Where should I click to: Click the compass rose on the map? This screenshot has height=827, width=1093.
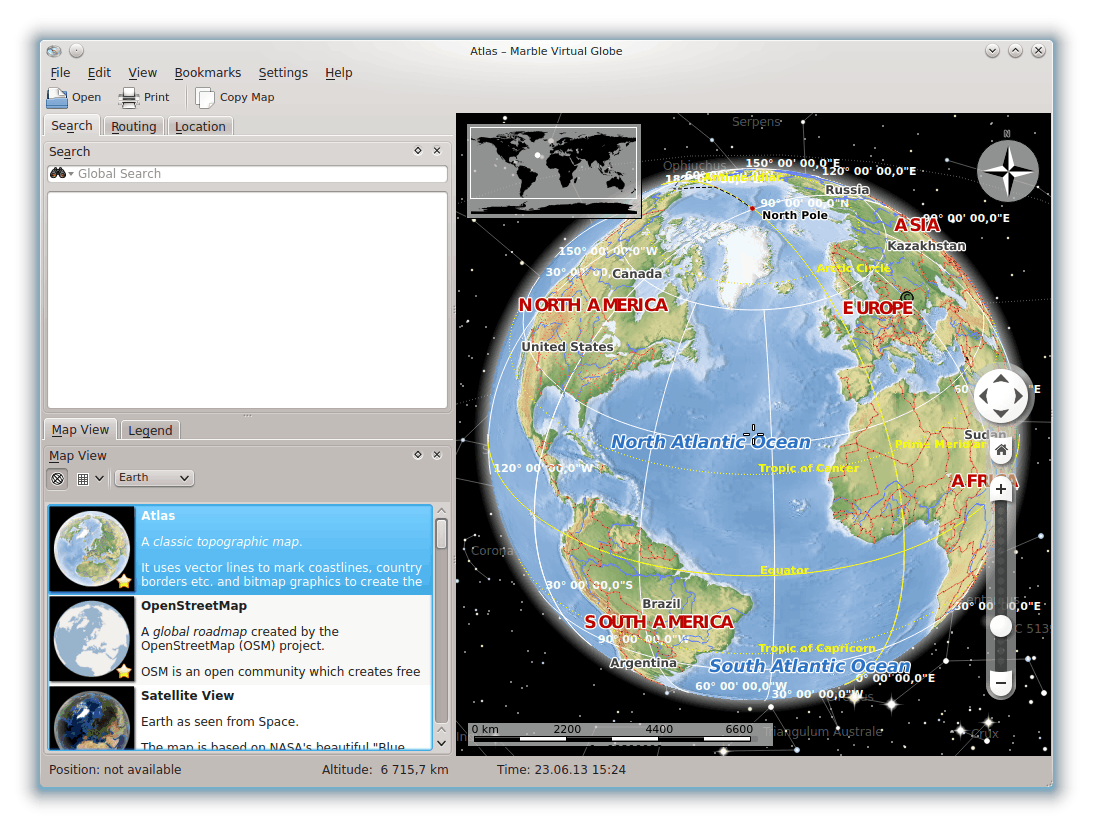coord(1007,169)
